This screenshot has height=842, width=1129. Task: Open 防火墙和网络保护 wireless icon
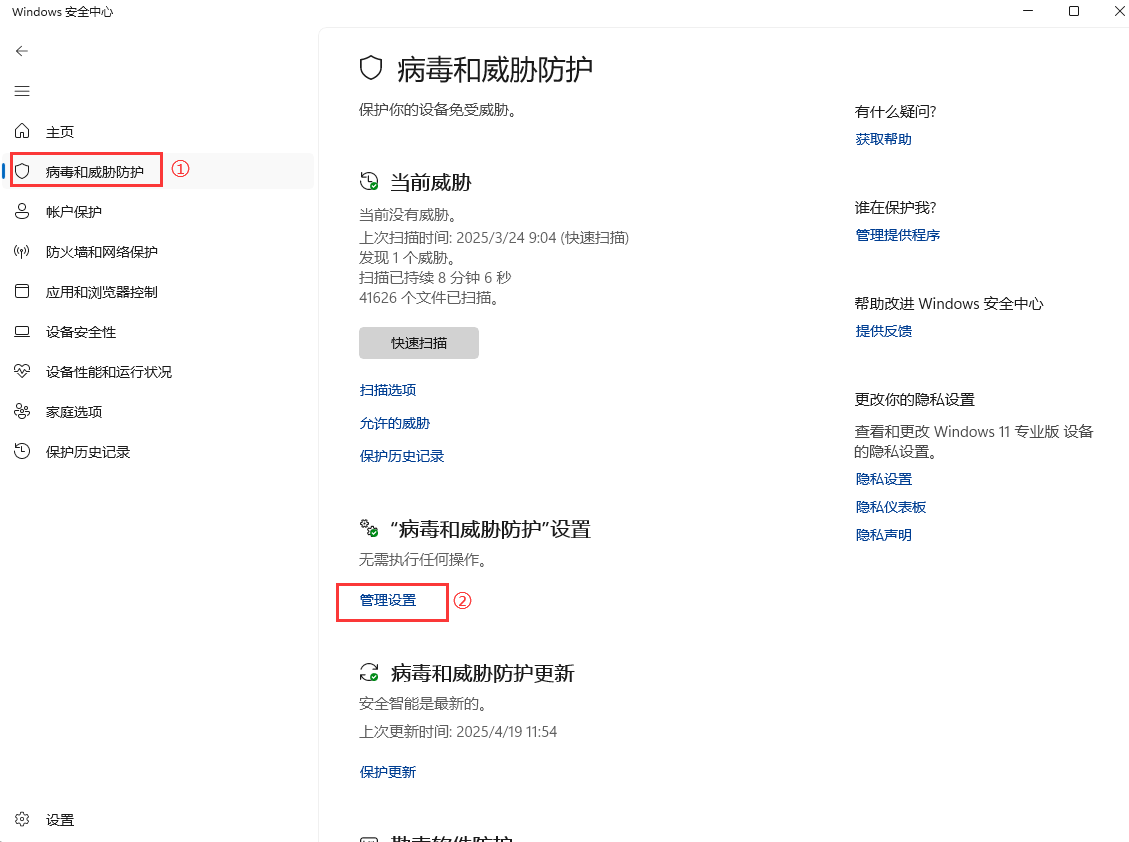[23, 252]
